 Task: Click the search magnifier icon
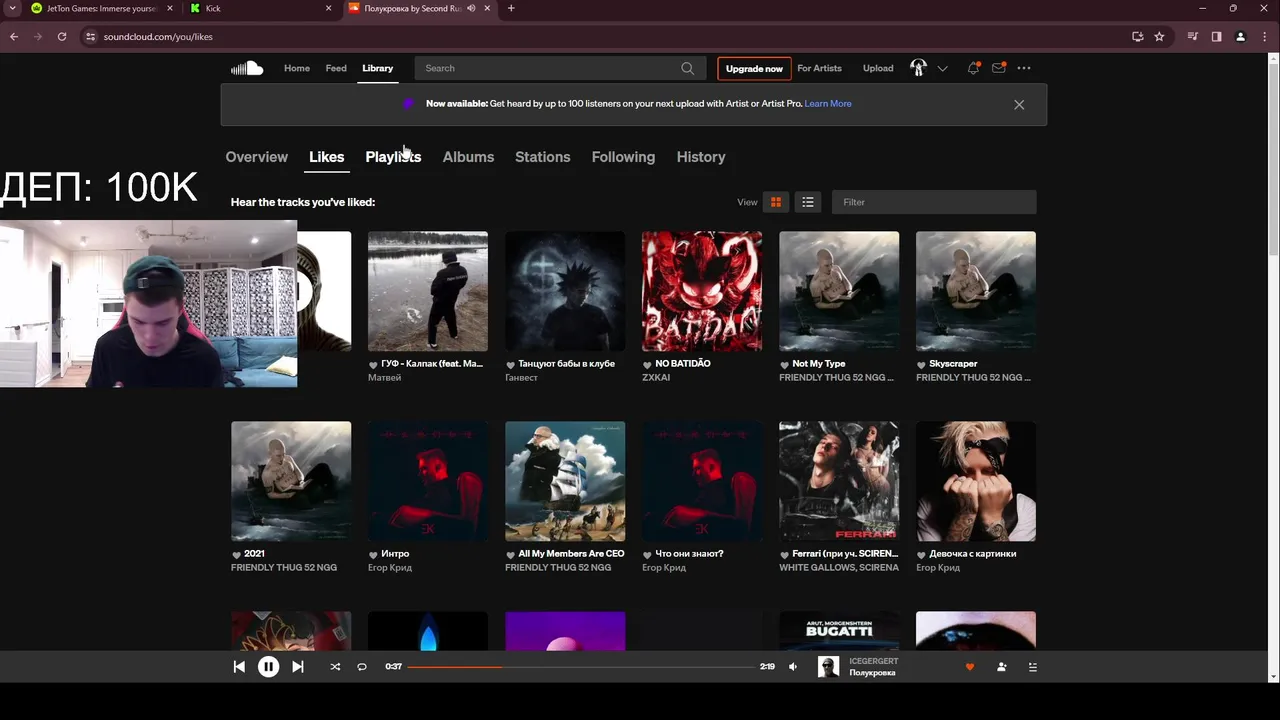[x=687, y=68]
